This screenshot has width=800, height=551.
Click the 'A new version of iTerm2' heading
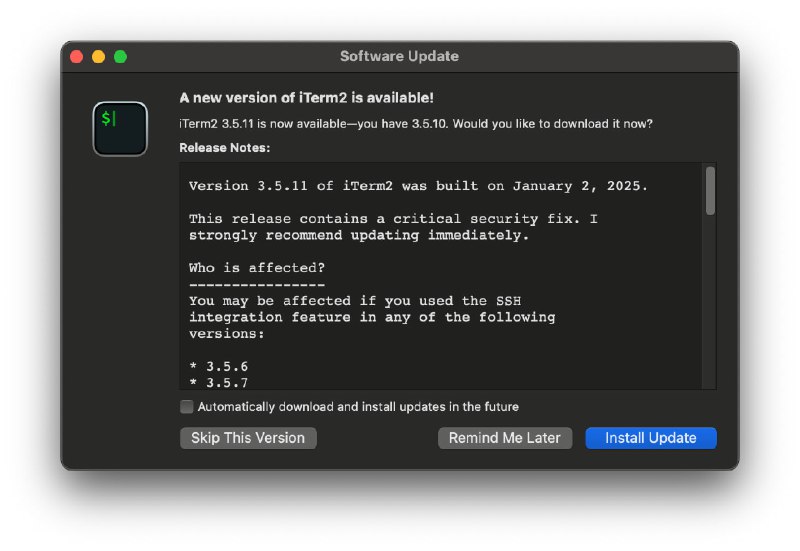click(306, 98)
